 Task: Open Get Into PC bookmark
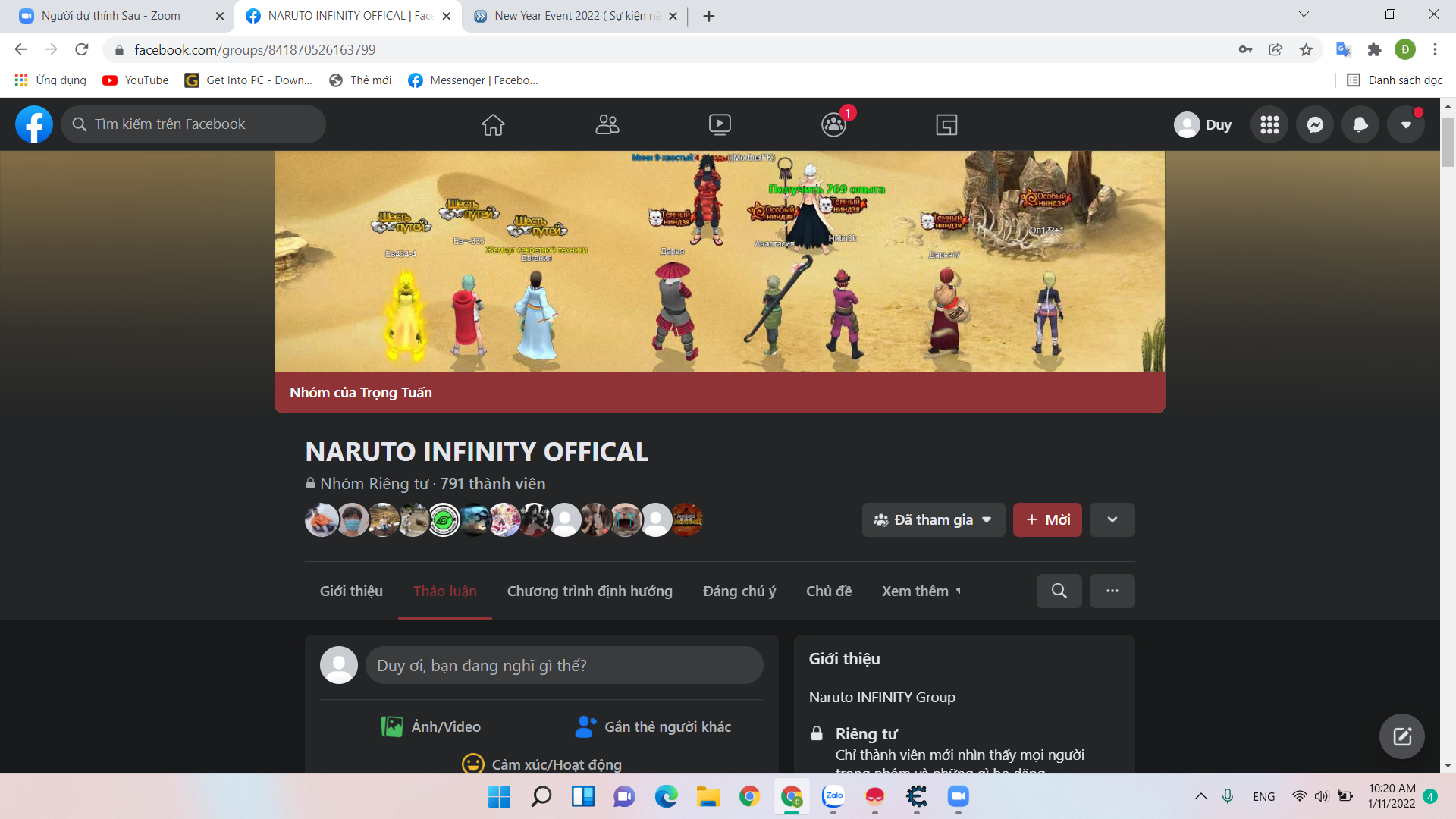point(249,80)
